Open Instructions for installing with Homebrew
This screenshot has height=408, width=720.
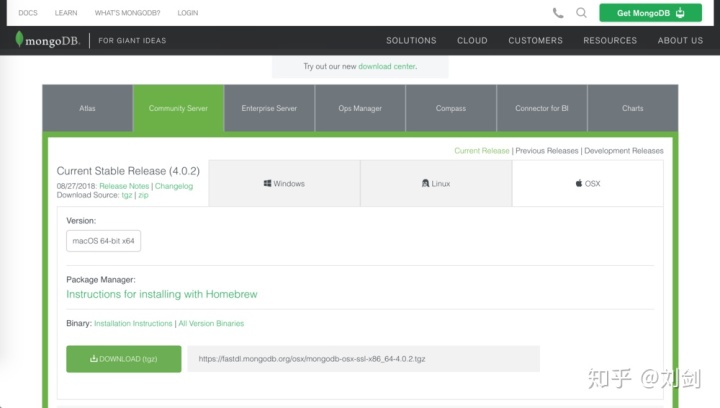pos(162,294)
